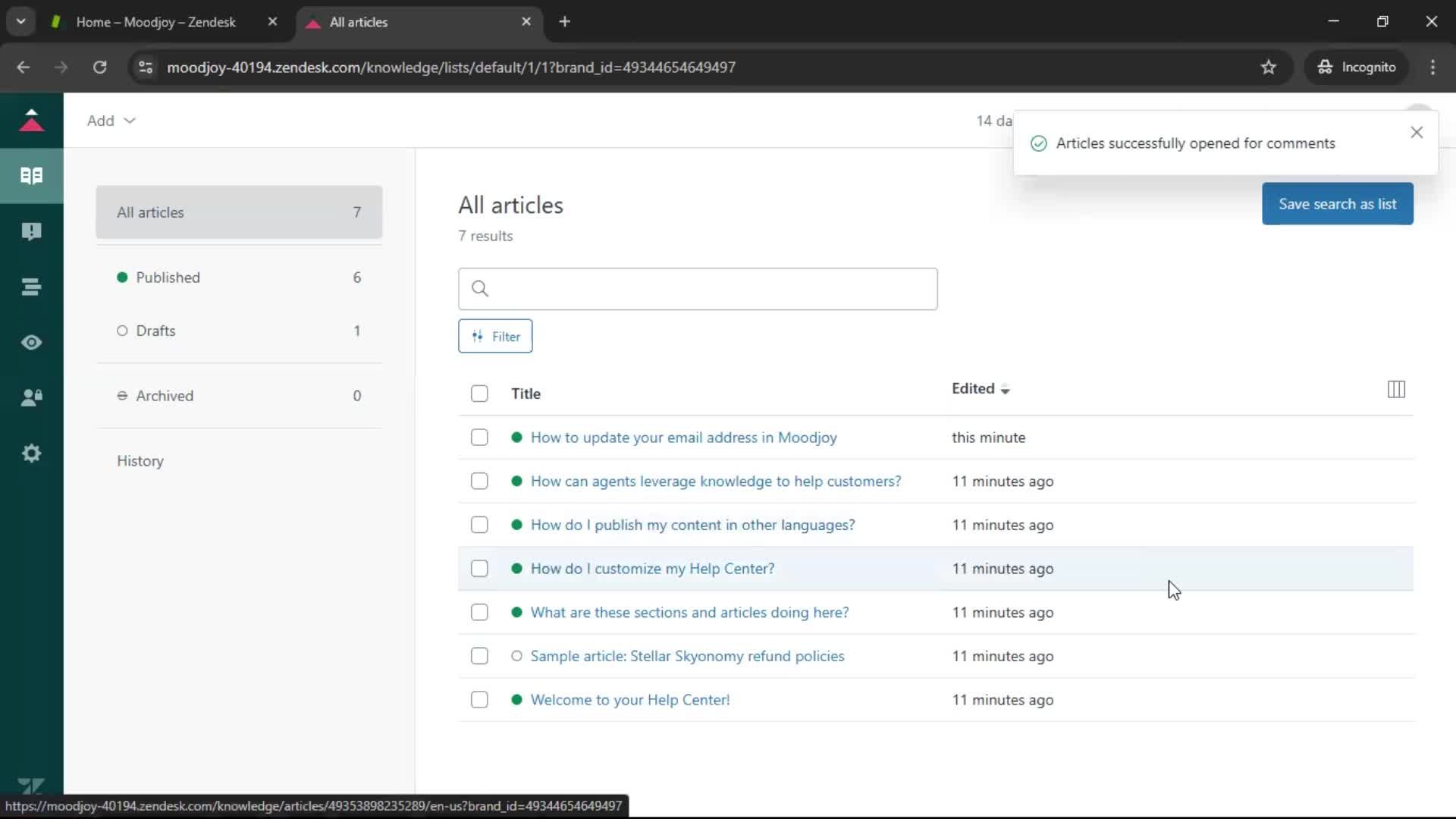Viewport: 1456px width, 819px height.
Task: Open article 'What are these sections and articles doing here?'
Action: point(689,612)
